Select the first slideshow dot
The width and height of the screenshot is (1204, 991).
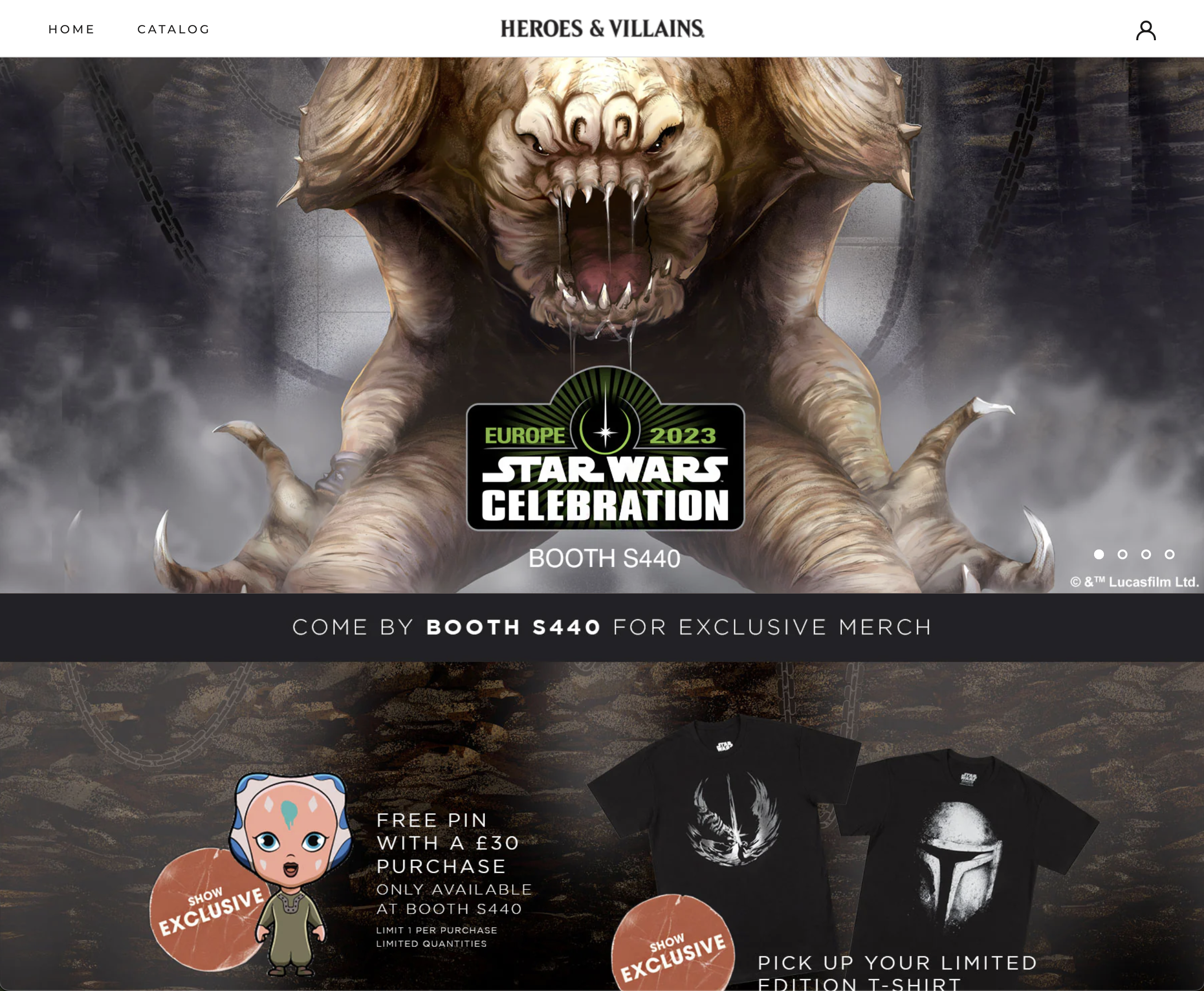1099,554
